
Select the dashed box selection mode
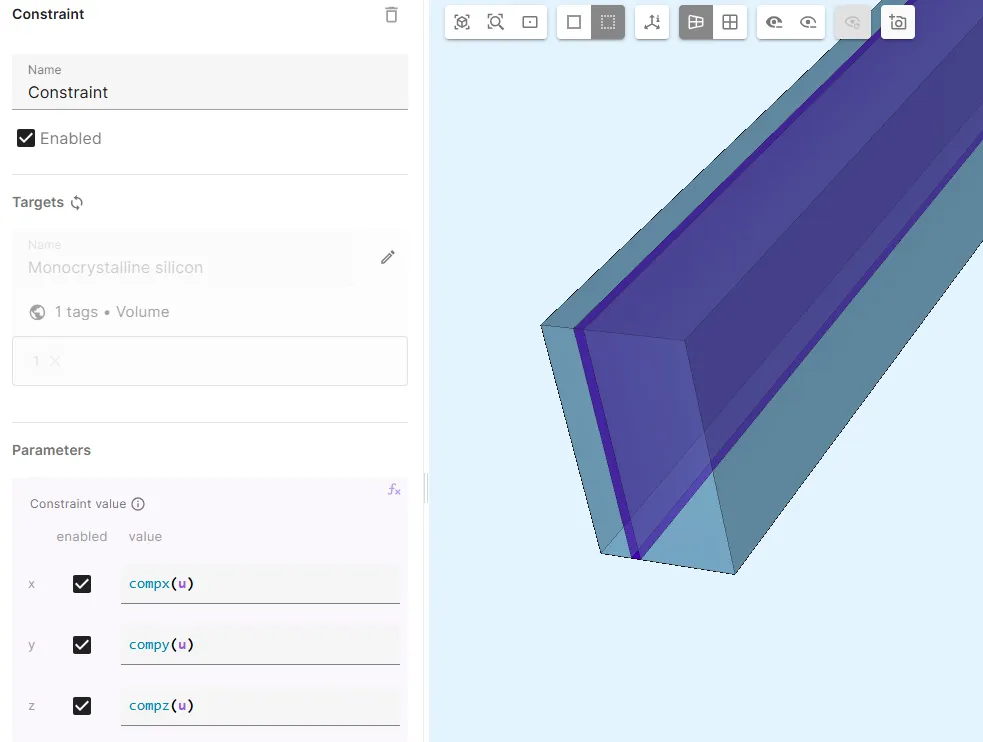click(x=608, y=22)
